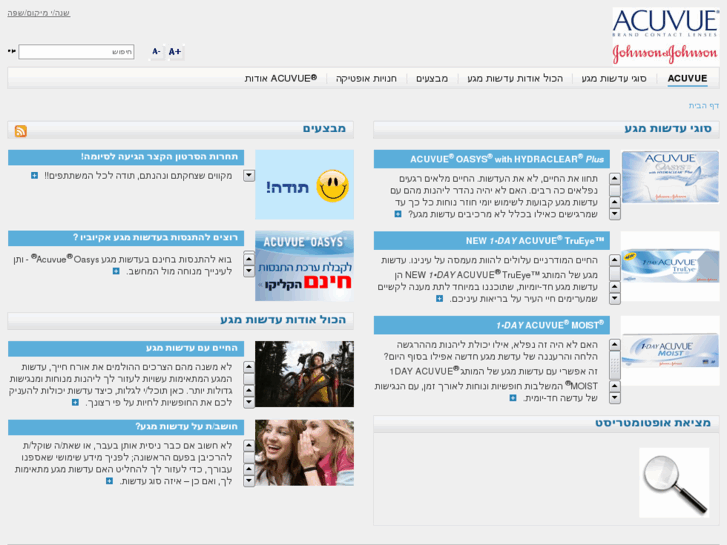Click scrollbar thumb in 'החיים עם עדשות מגע' box
The image size is (727, 545).
point(249,378)
